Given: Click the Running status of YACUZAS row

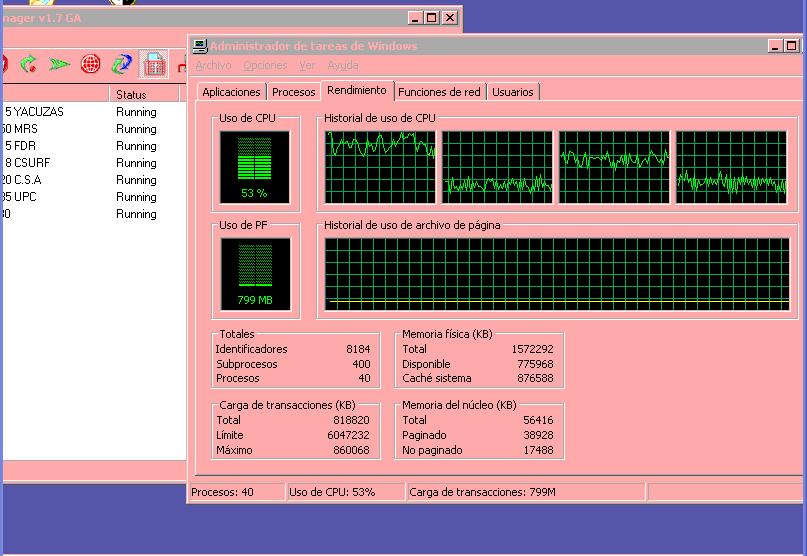Looking at the screenshot, I should (136, 112).
